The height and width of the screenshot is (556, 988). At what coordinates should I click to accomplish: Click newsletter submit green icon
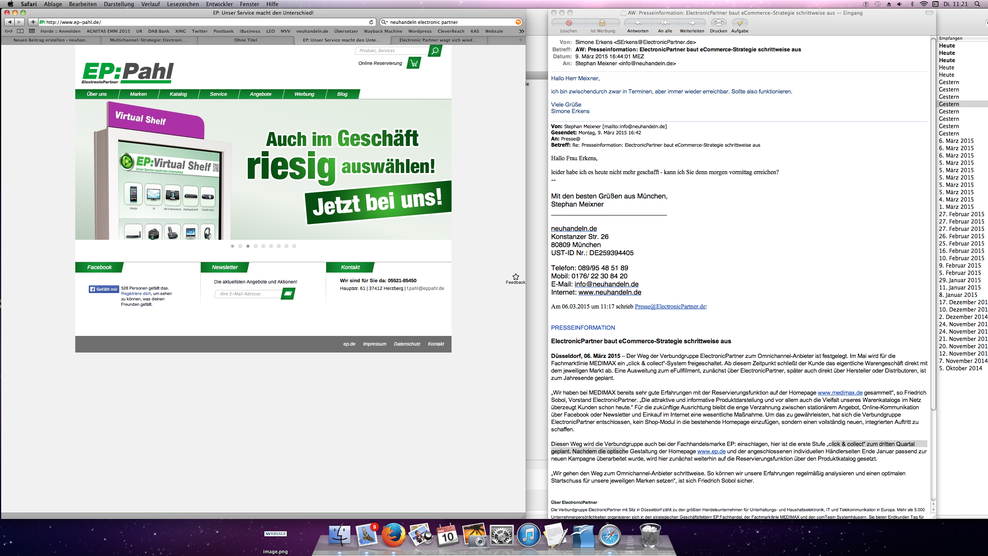pos(288,294)
